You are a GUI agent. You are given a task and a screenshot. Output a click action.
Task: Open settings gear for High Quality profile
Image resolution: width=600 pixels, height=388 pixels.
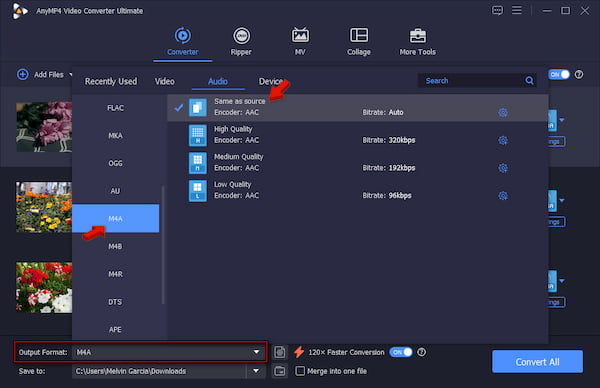(x=503, y=140)
